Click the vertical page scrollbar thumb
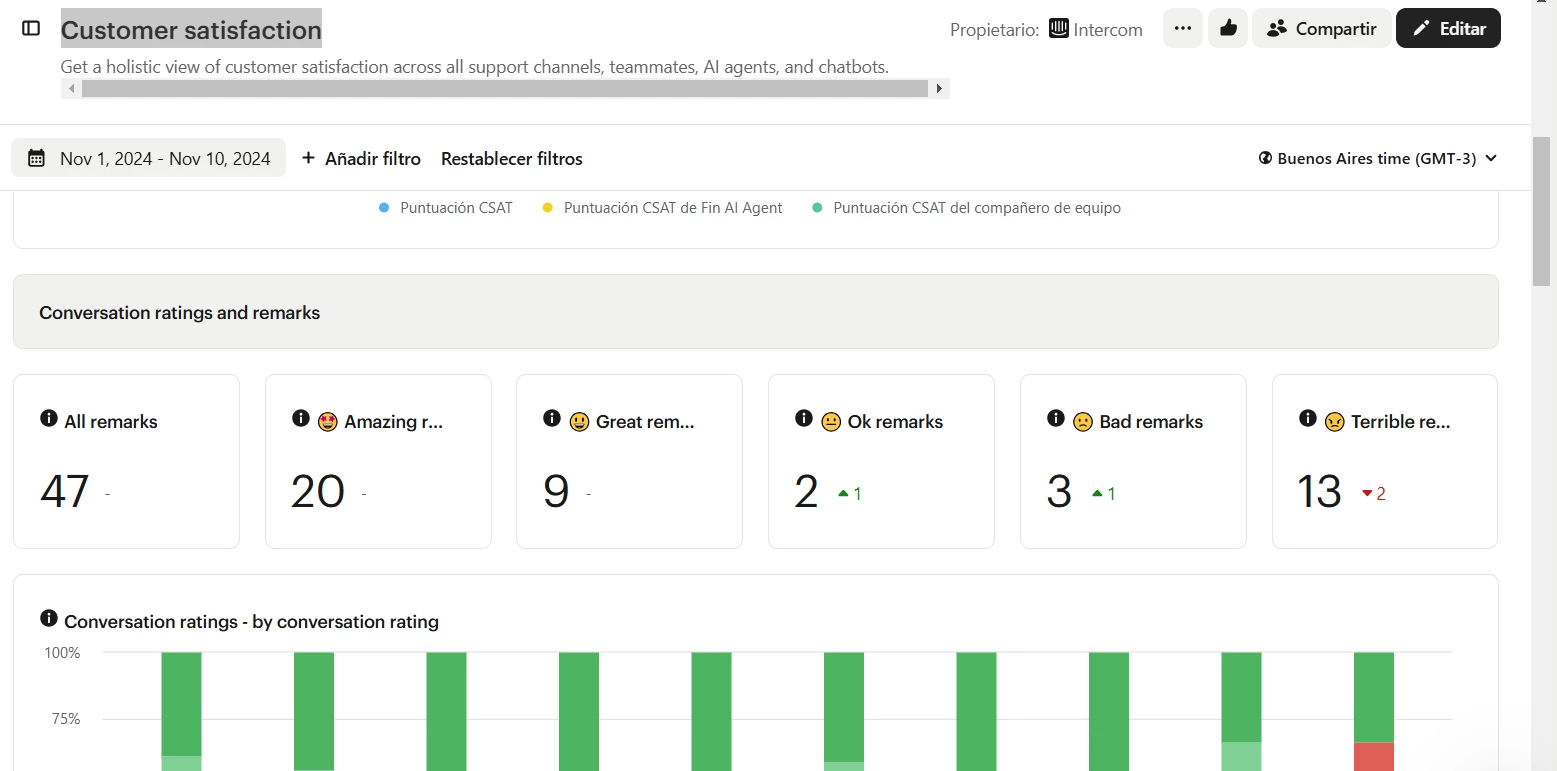Image resolution: width=1557 pixels, height=771 pixels. [1541, 210]
